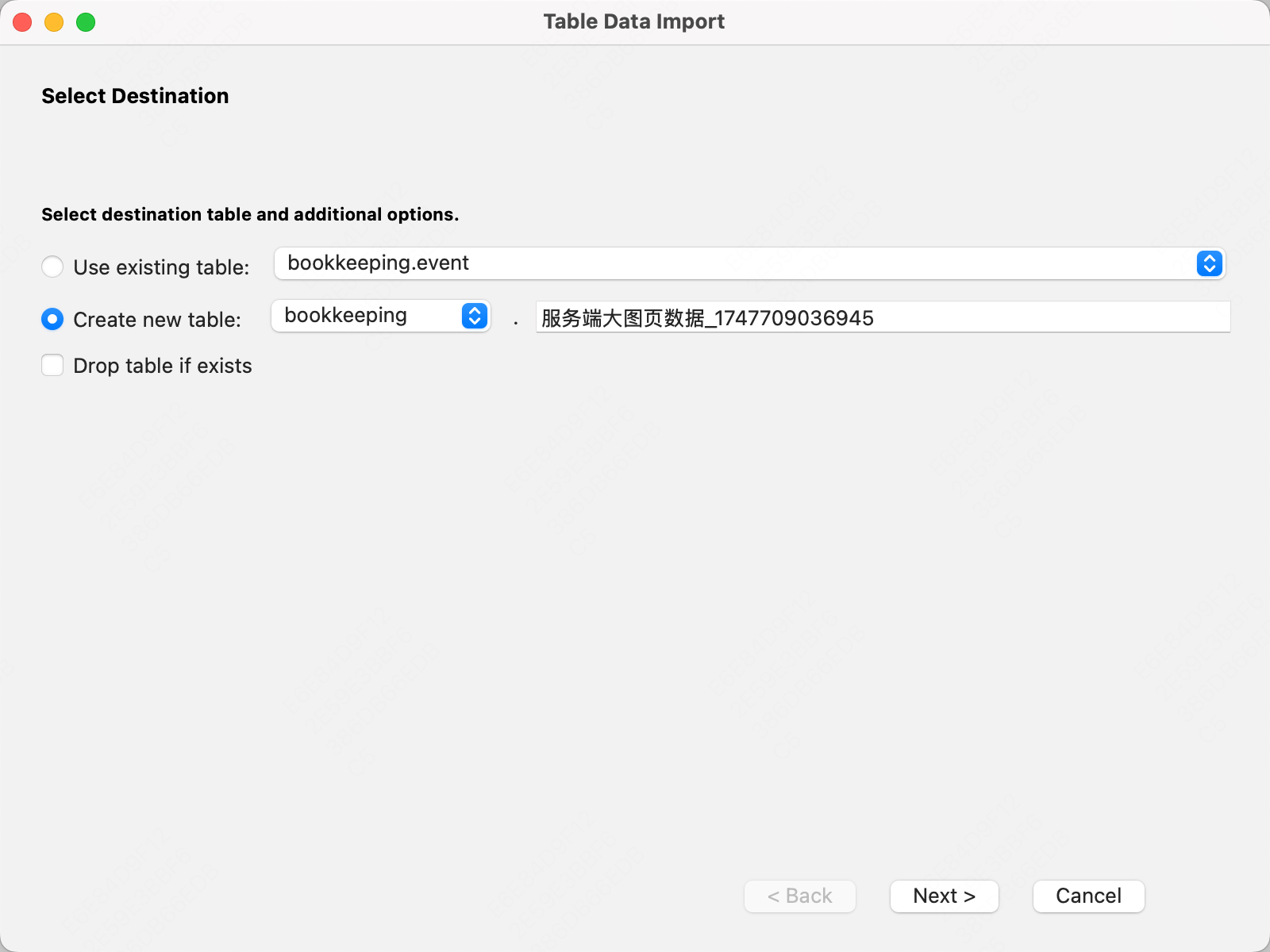Image resolution: width=1270 pixels, height=952 pixels.
Task: Click the Next button to continue
Action: pyautogui.click(x=944, y=896)
